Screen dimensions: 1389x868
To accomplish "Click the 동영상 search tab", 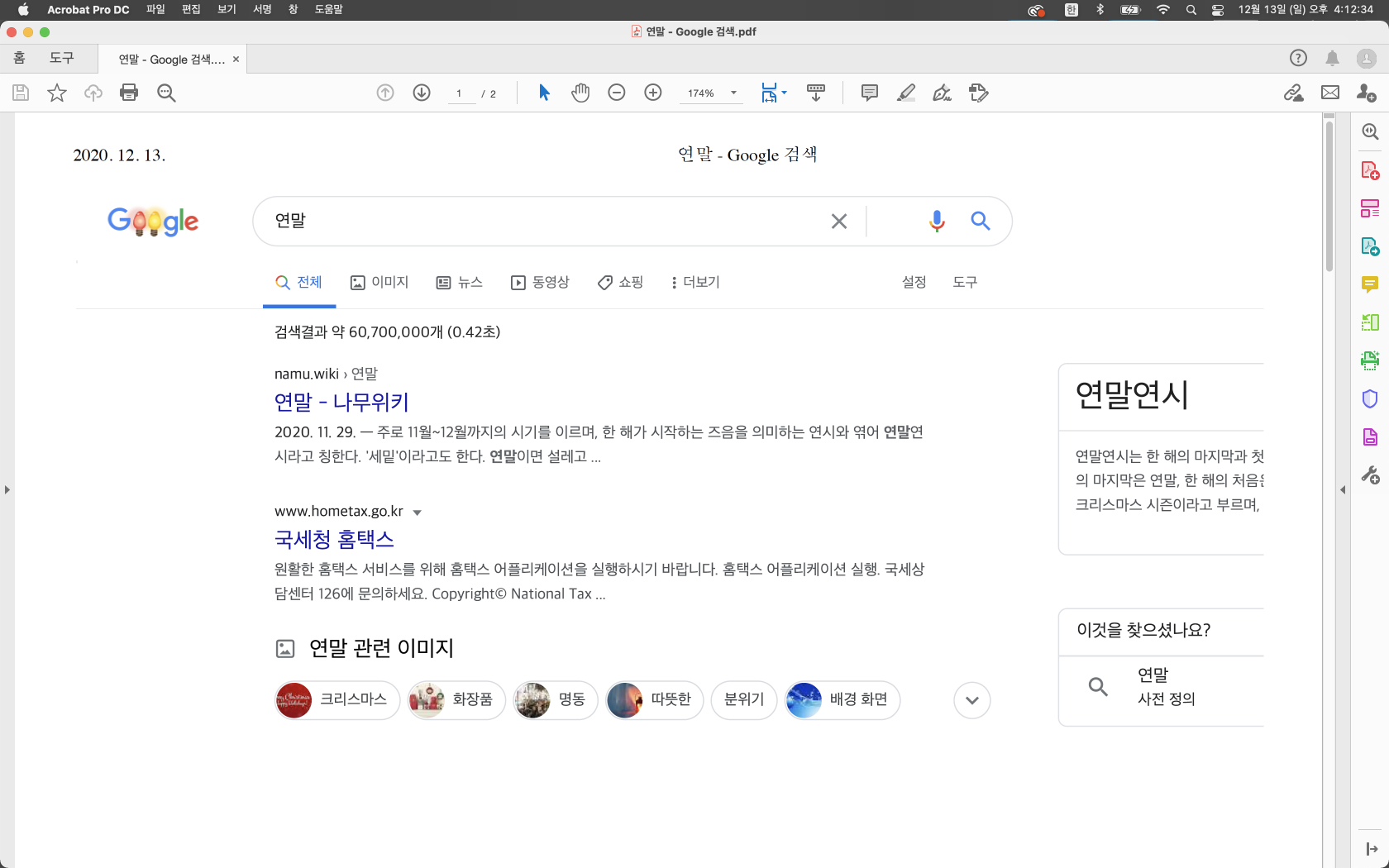I will pyautogui.click(x=540, y=283).
